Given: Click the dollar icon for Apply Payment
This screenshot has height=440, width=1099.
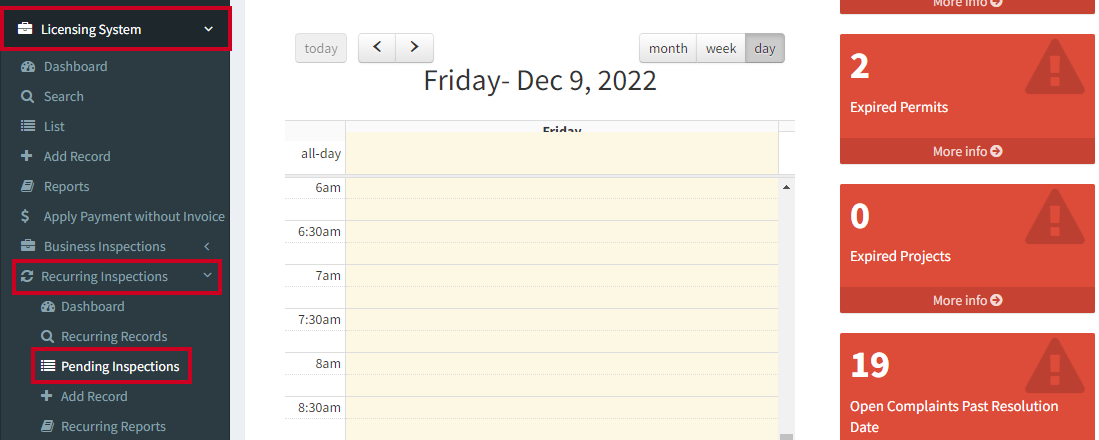Looking at the screenshot, I should (26, 216).
